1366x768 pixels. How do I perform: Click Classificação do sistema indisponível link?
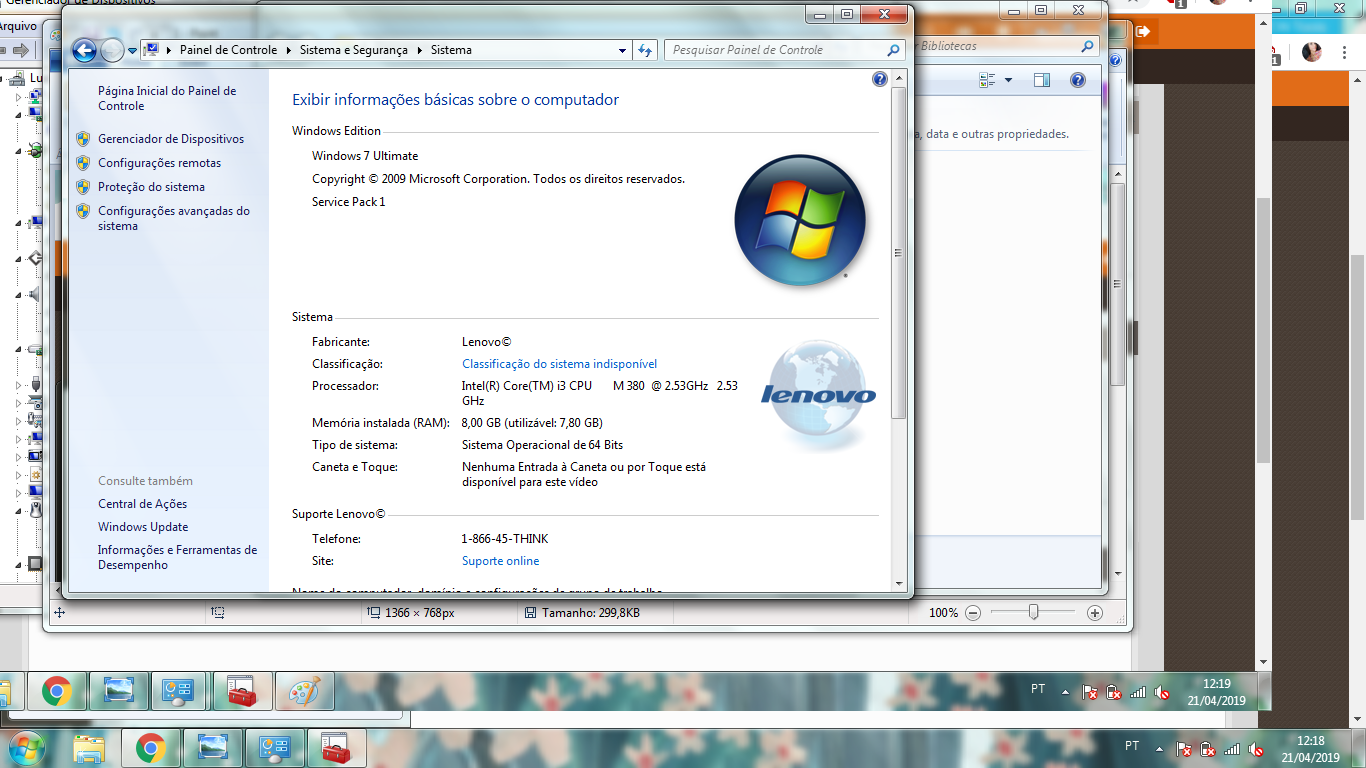click(x=559, y=364)
